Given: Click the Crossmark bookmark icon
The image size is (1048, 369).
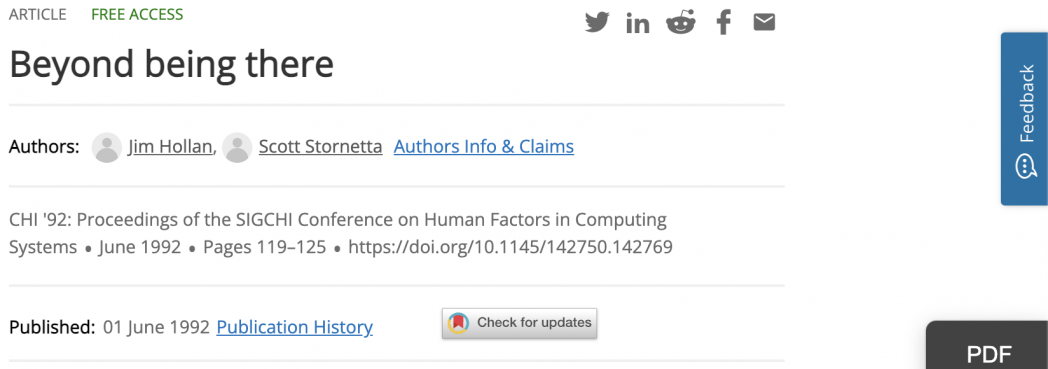Looking at the screenshot, I should click(x=458, y=324).
